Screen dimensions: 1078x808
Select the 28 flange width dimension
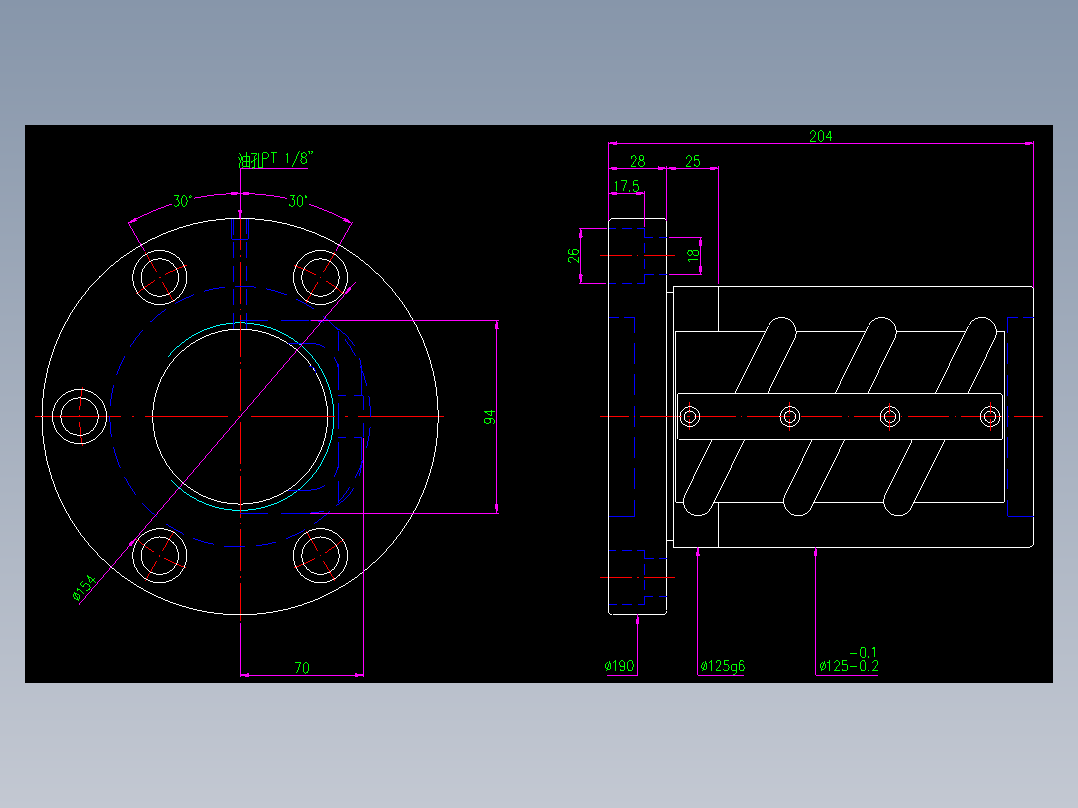tap(637, 161)
